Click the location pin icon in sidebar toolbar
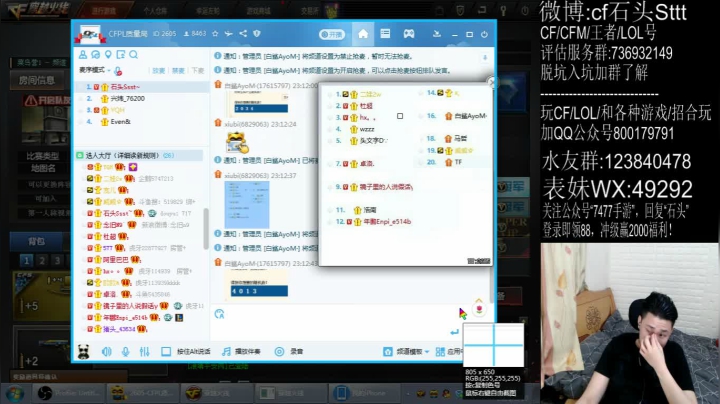 (x=108, y=55)
